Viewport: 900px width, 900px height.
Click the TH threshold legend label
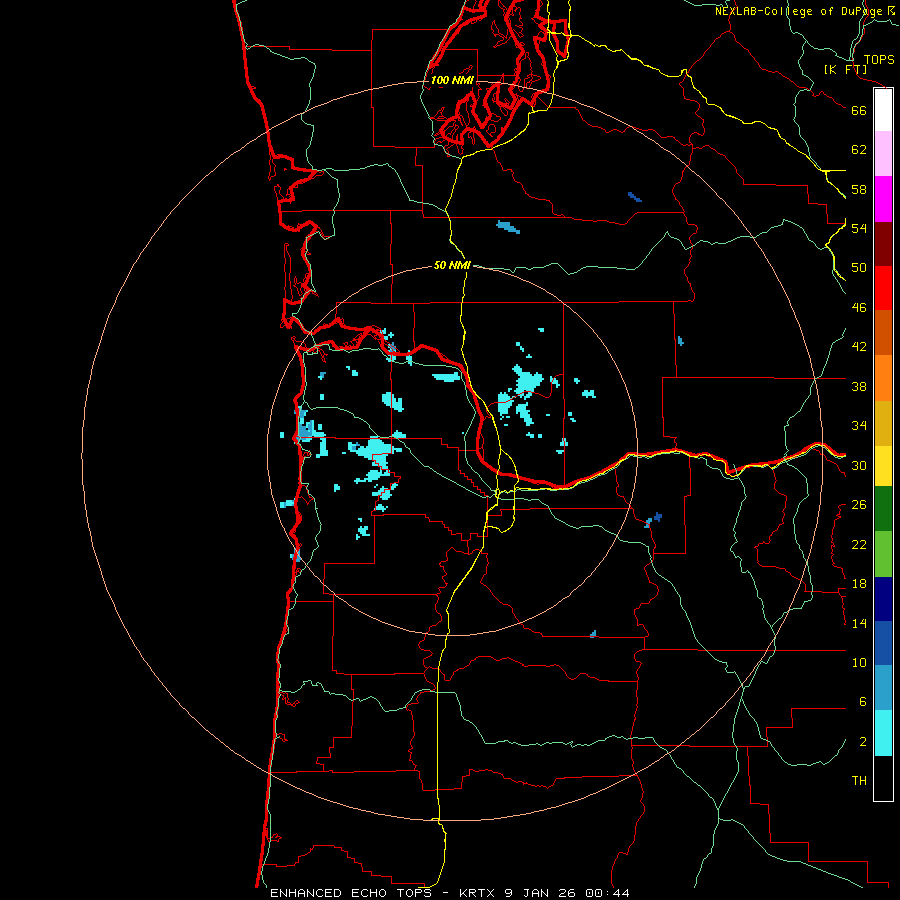859,781
